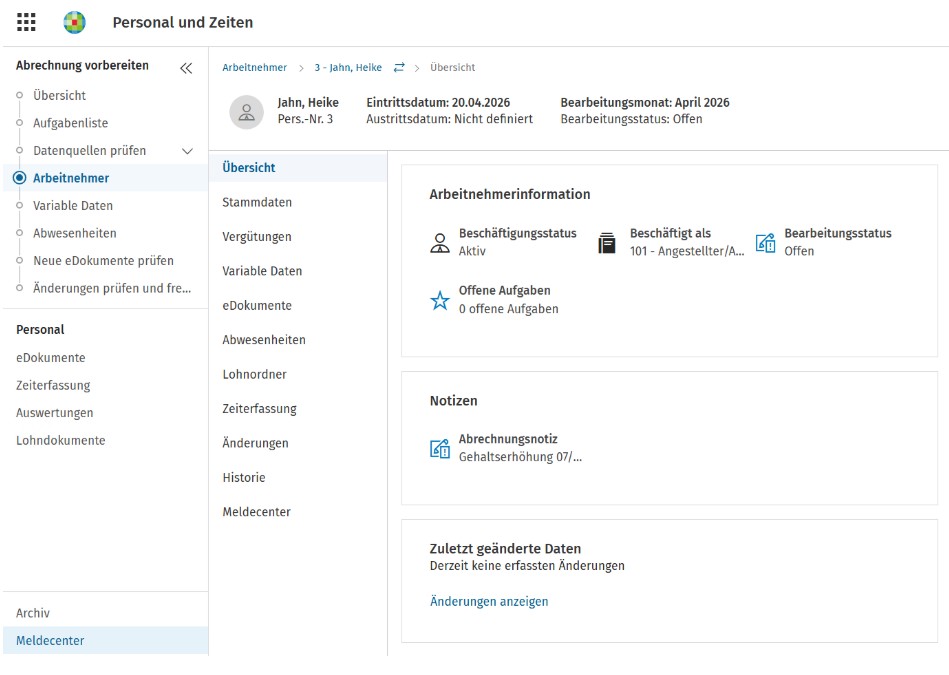Collapse the sidebar with double chevron
The width and height of the screenshot is (949, 675).
pos(186,68)
